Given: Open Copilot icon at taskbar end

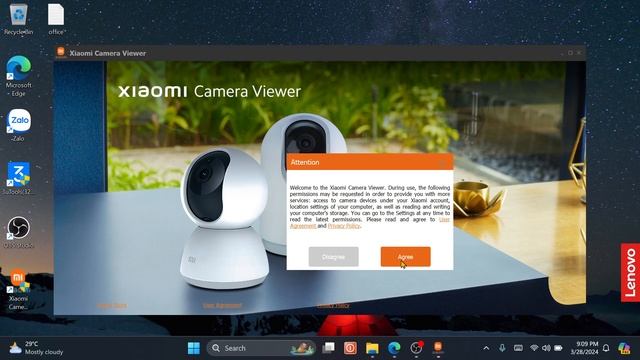Looking at the screenshot, I should click(x=624, y=348).
